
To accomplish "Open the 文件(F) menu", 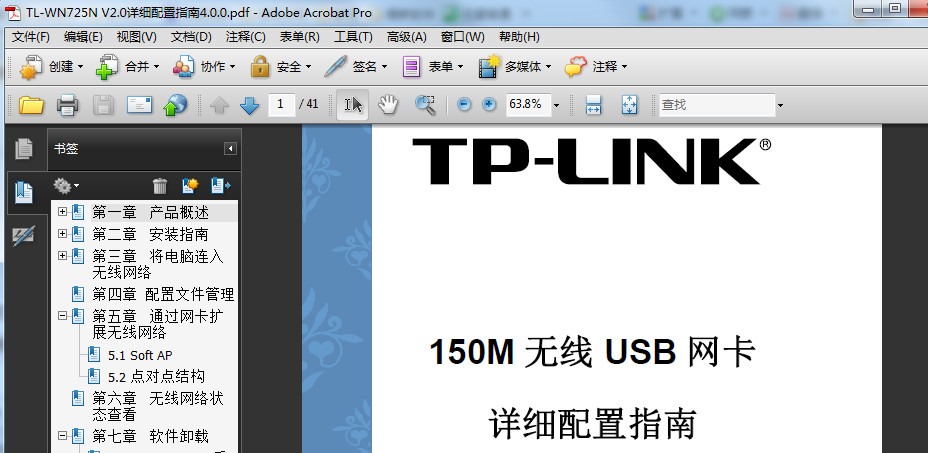I will [x=31, y=37].
